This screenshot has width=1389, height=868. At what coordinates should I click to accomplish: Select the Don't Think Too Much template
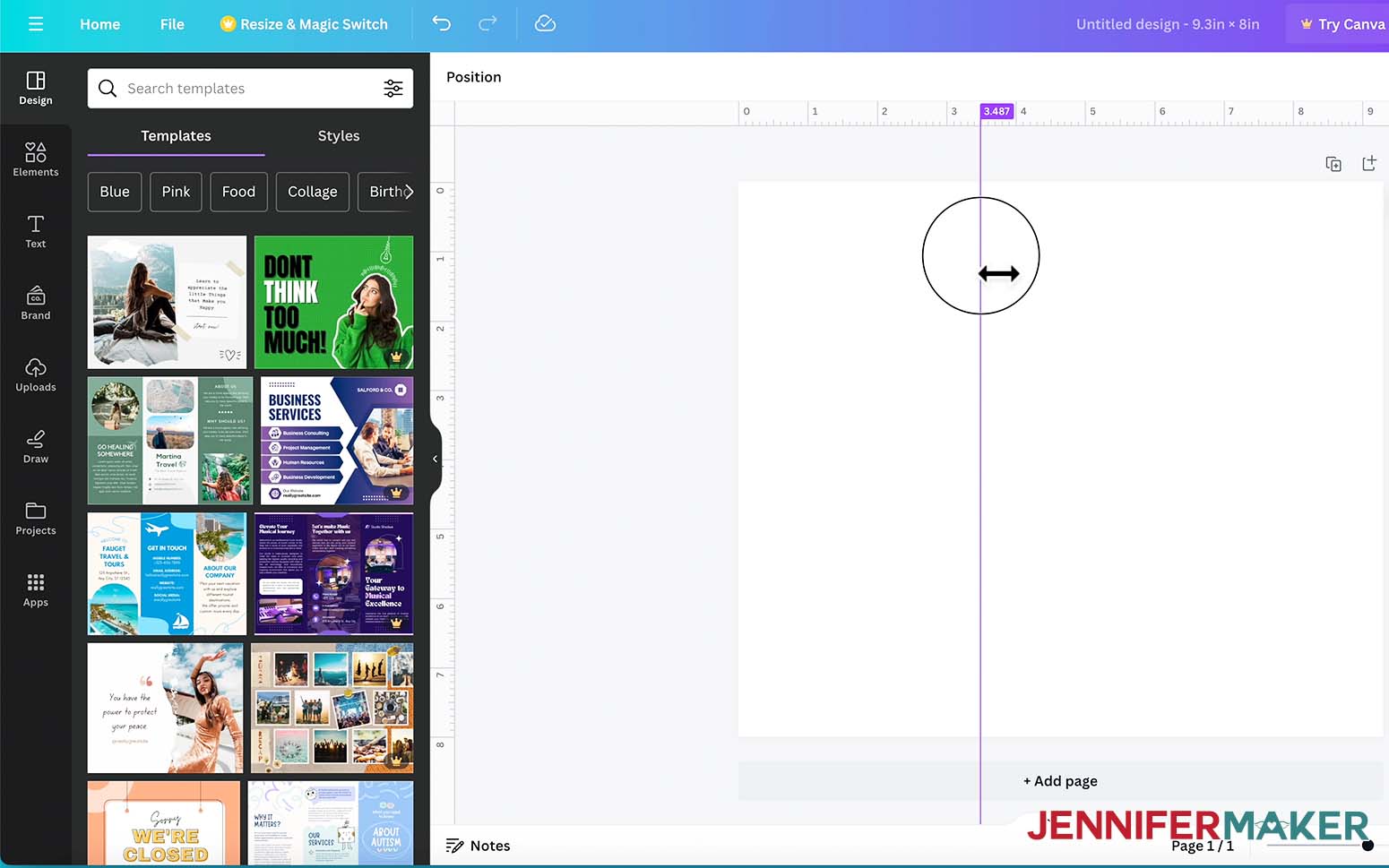[333, 303]
